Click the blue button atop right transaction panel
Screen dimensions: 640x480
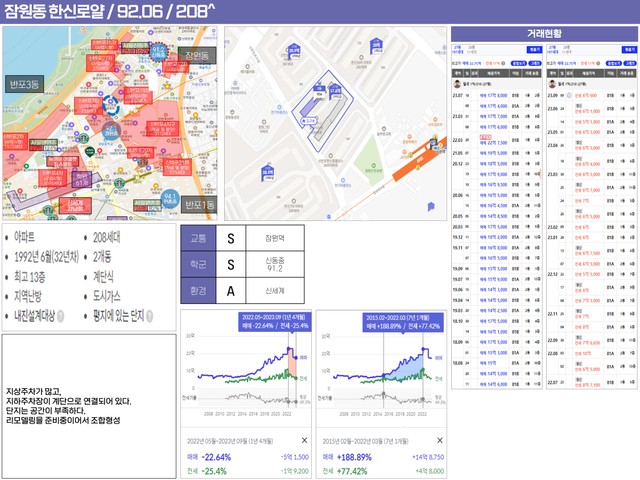(x=629, y=49)
